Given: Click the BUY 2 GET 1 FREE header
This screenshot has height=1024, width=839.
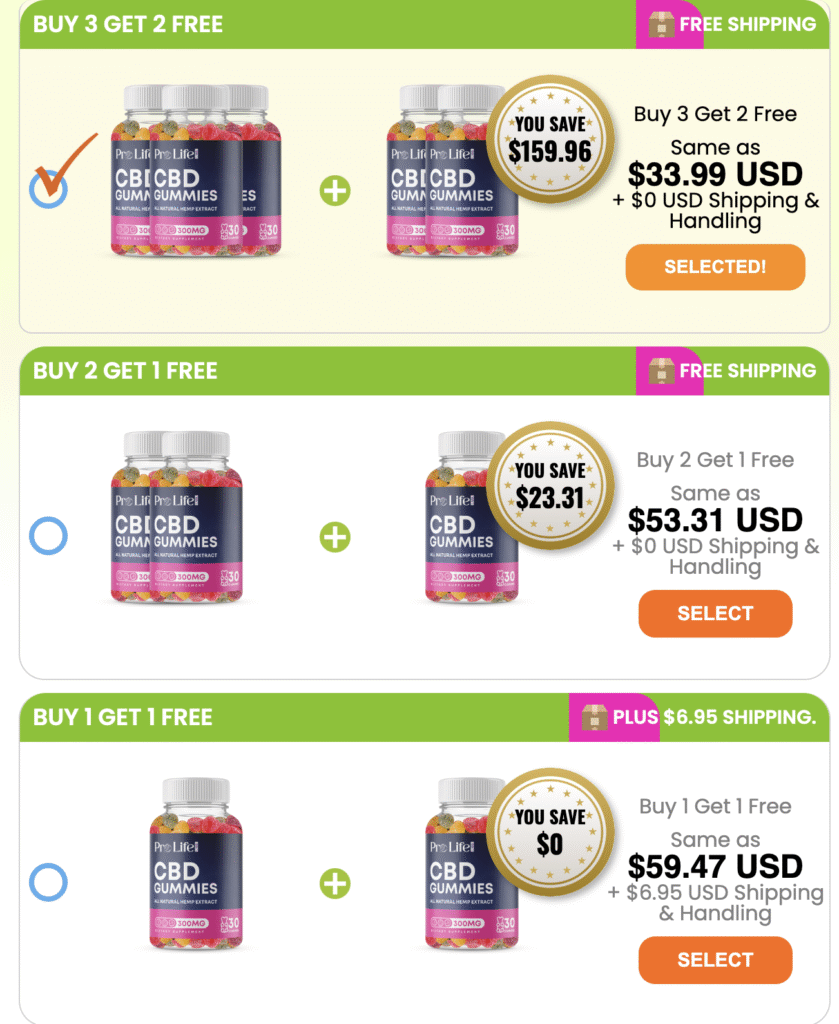Looking at the screenshot, I should coord(125,371).
